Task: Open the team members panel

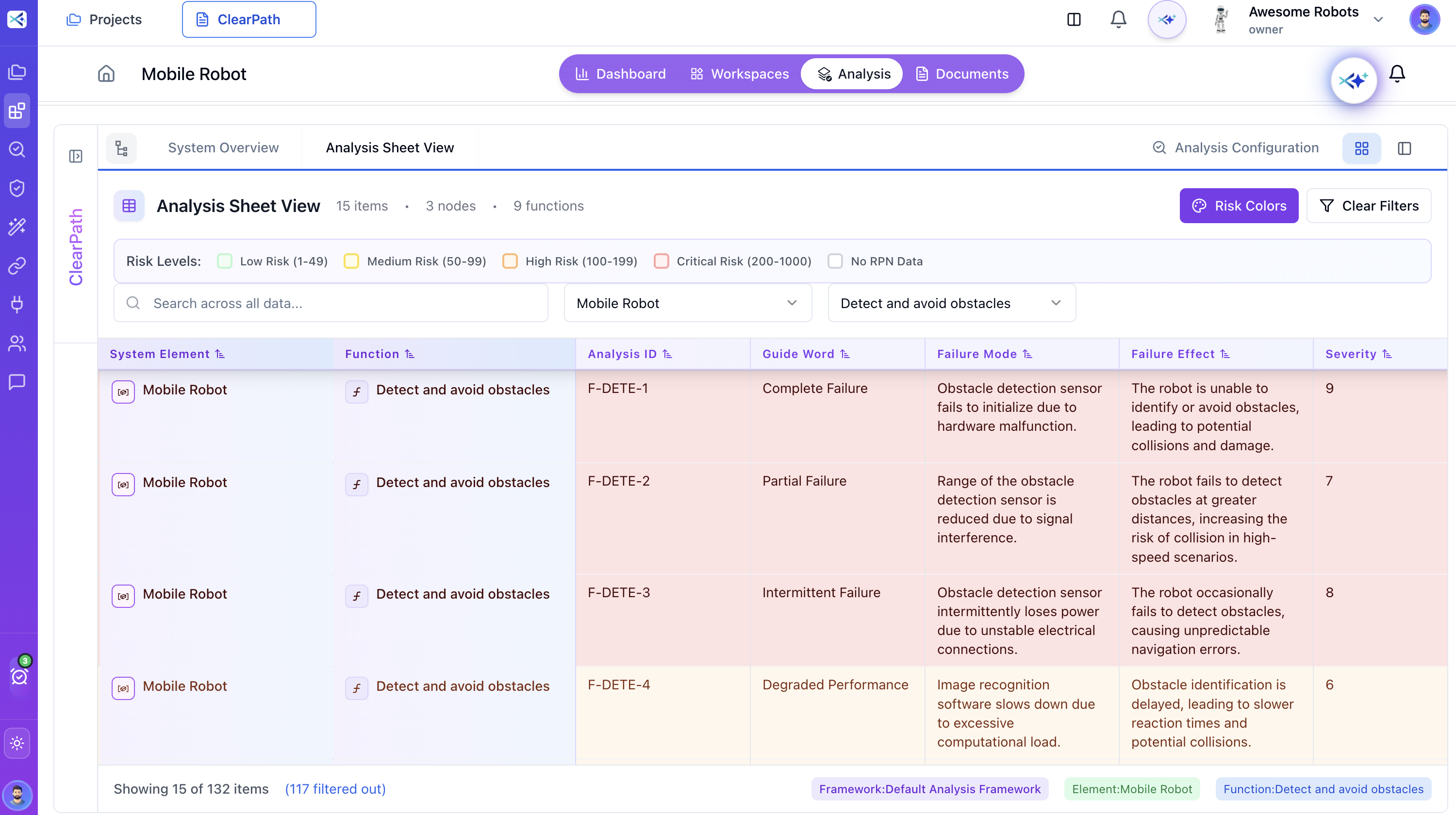Action: 17,344
